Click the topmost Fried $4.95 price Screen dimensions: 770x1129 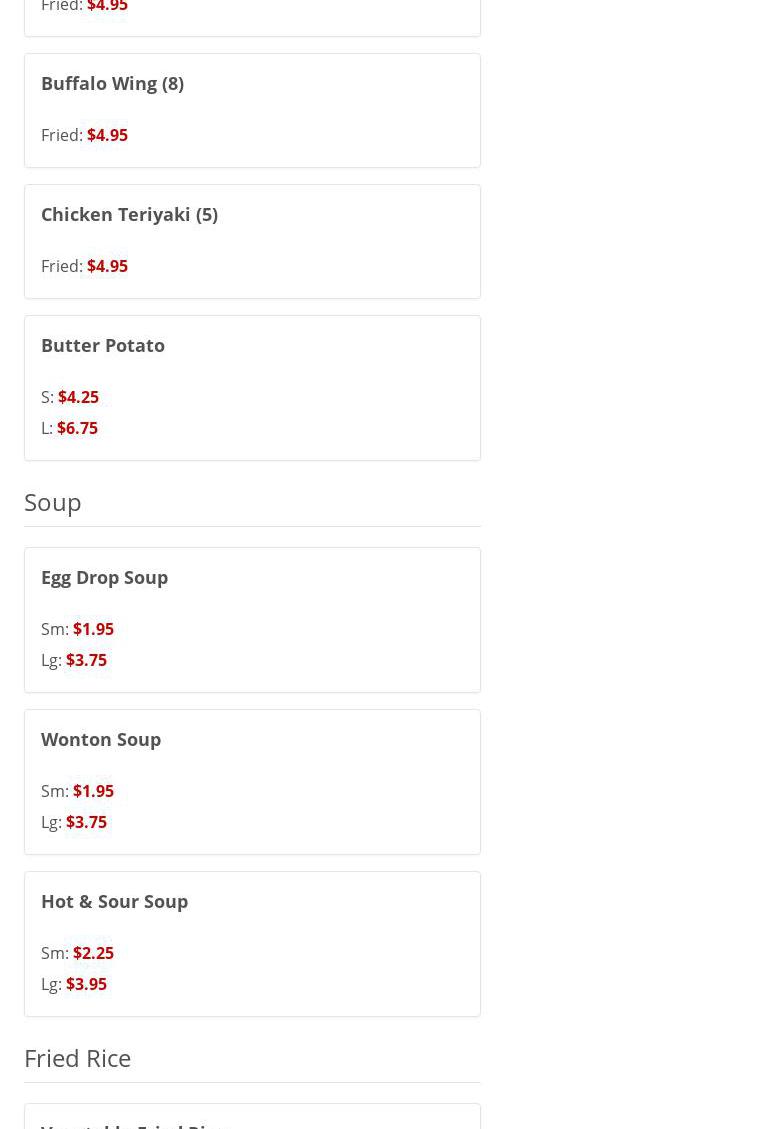tap(106, 7)
